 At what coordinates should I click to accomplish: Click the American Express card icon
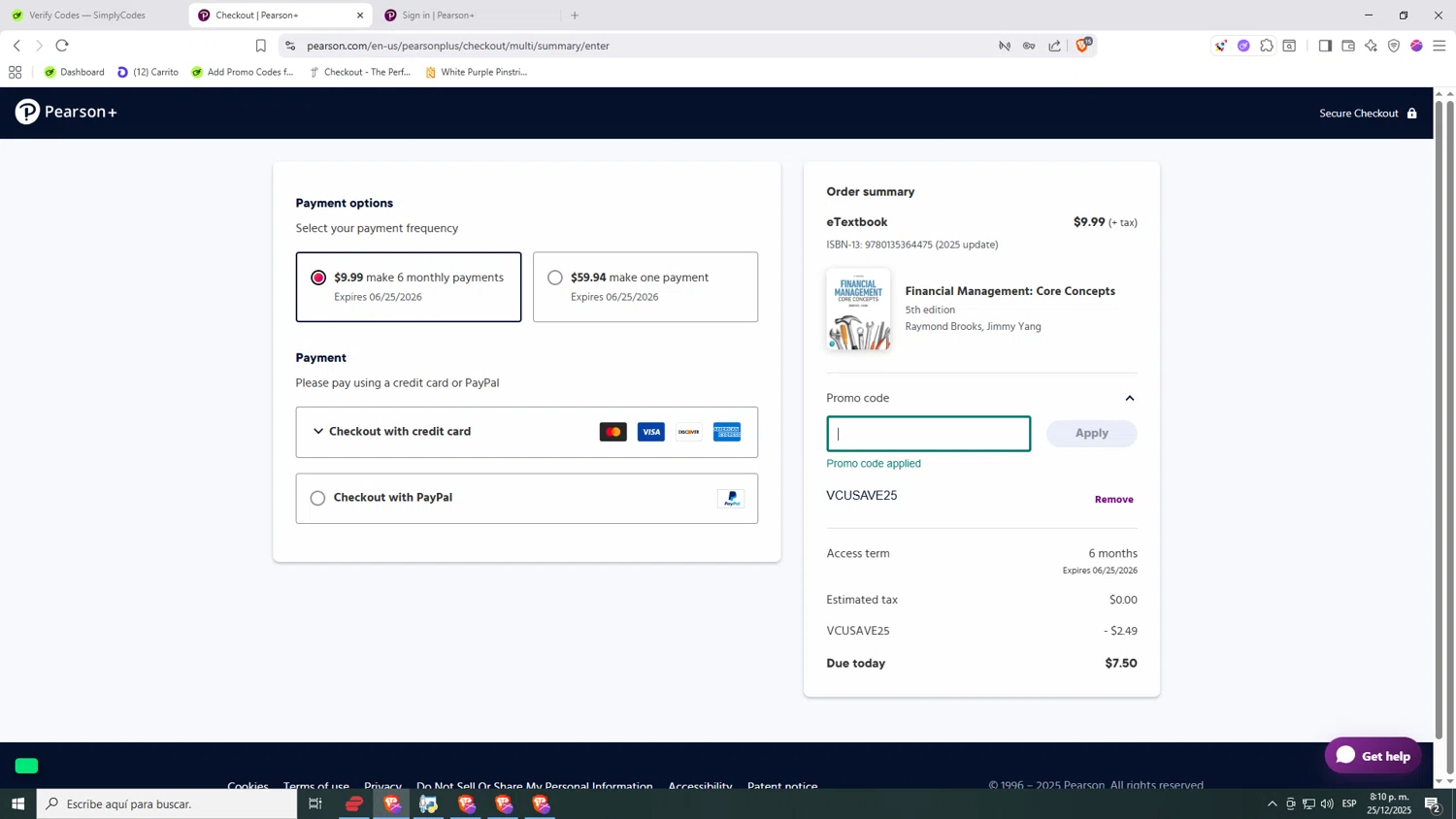pyautogui.click(x=727, y=432)
